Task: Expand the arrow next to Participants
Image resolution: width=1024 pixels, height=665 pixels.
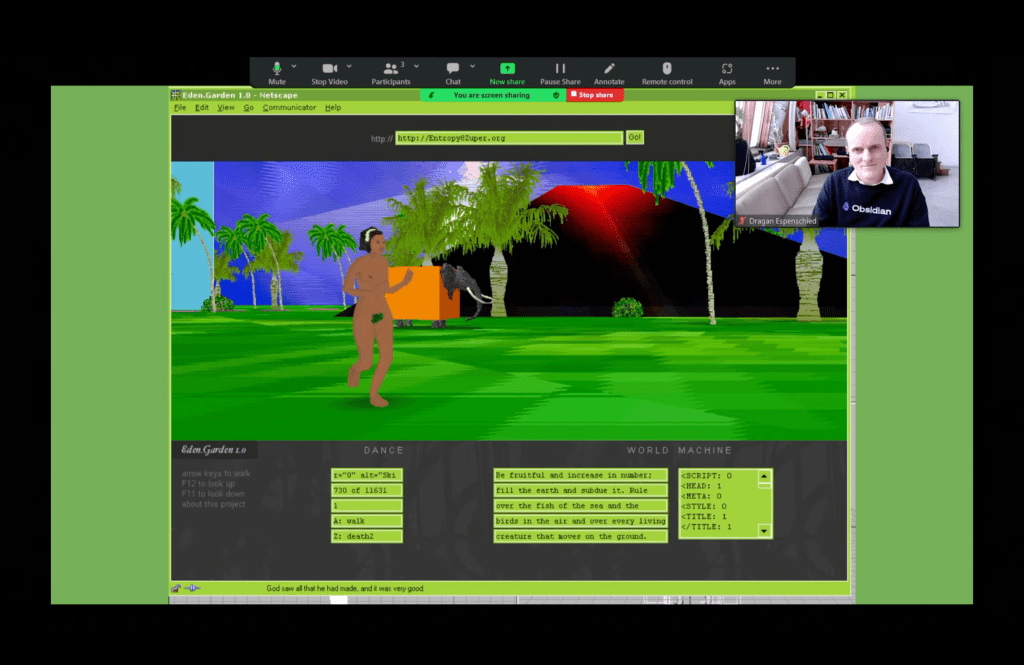Action: 417,66
